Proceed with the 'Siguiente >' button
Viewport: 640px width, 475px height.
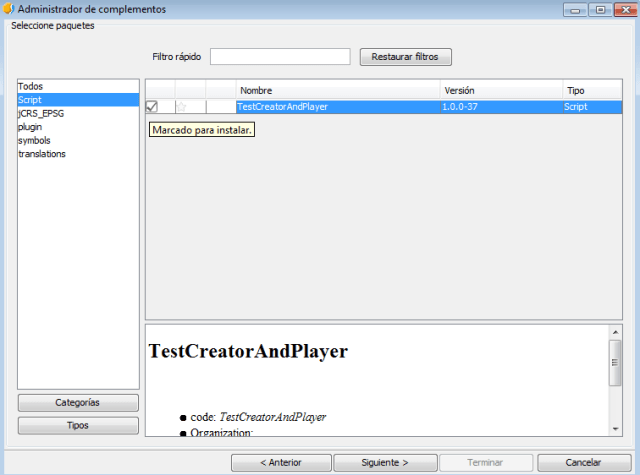click(x=384, y=463)
